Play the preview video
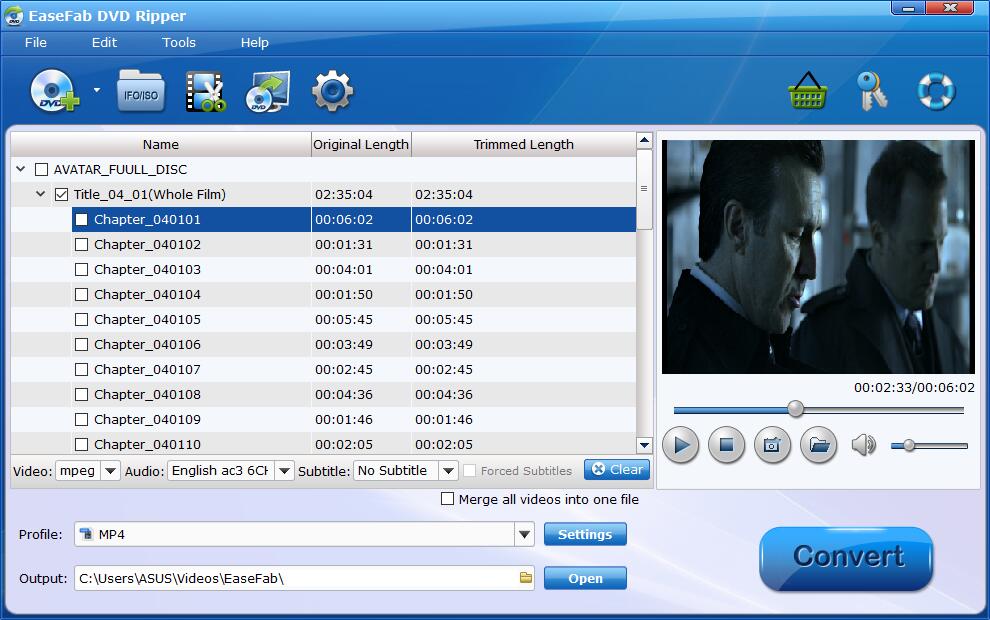 (681, 445)
